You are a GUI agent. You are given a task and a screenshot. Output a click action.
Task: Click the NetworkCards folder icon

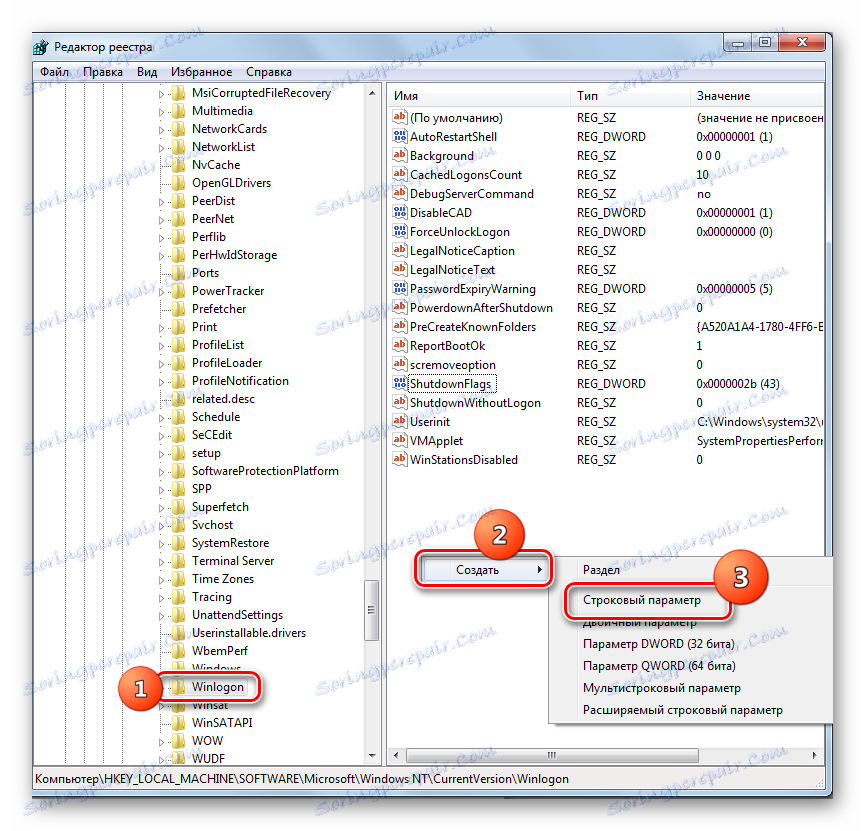(178, 129)
